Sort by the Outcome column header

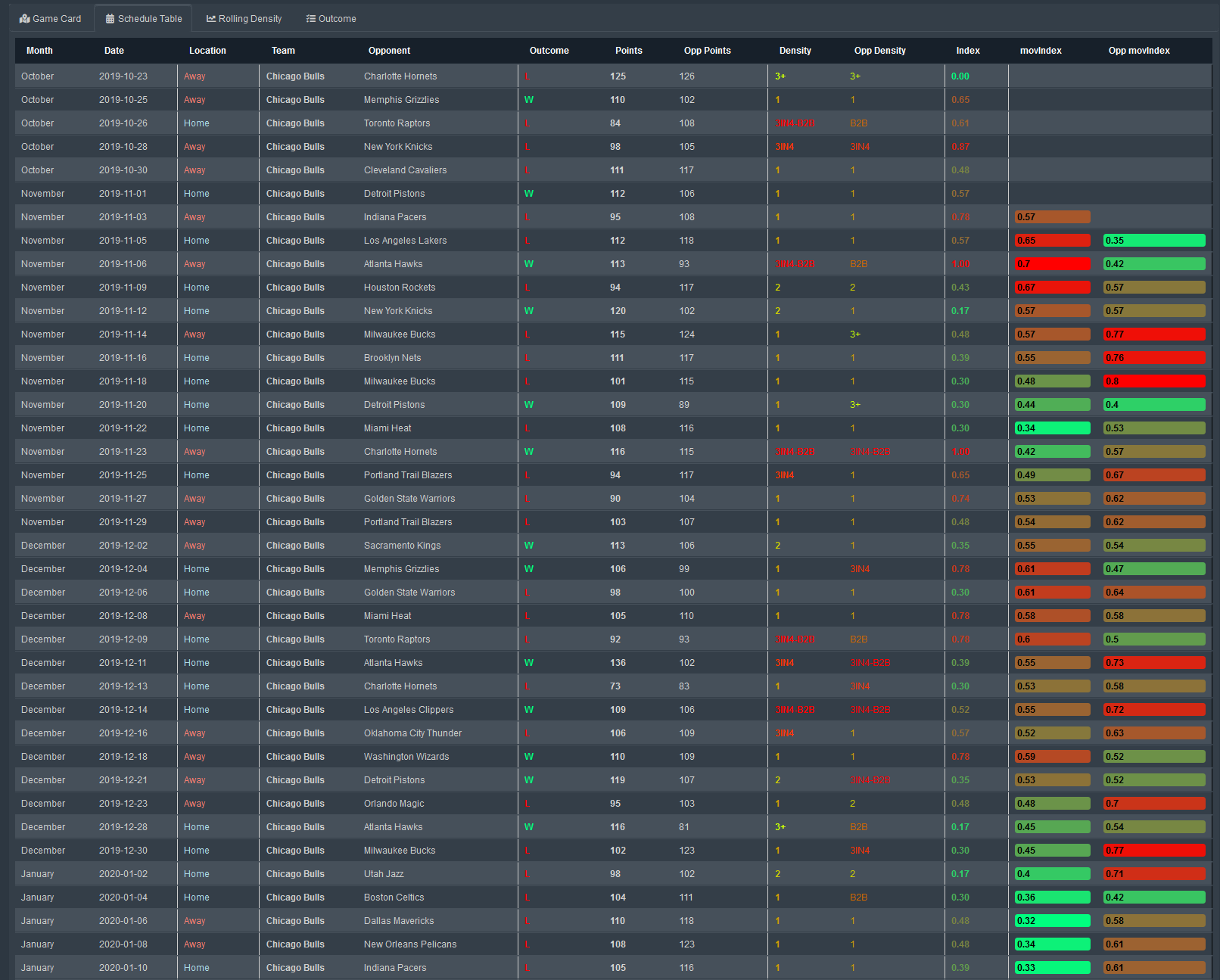point(549,51)
